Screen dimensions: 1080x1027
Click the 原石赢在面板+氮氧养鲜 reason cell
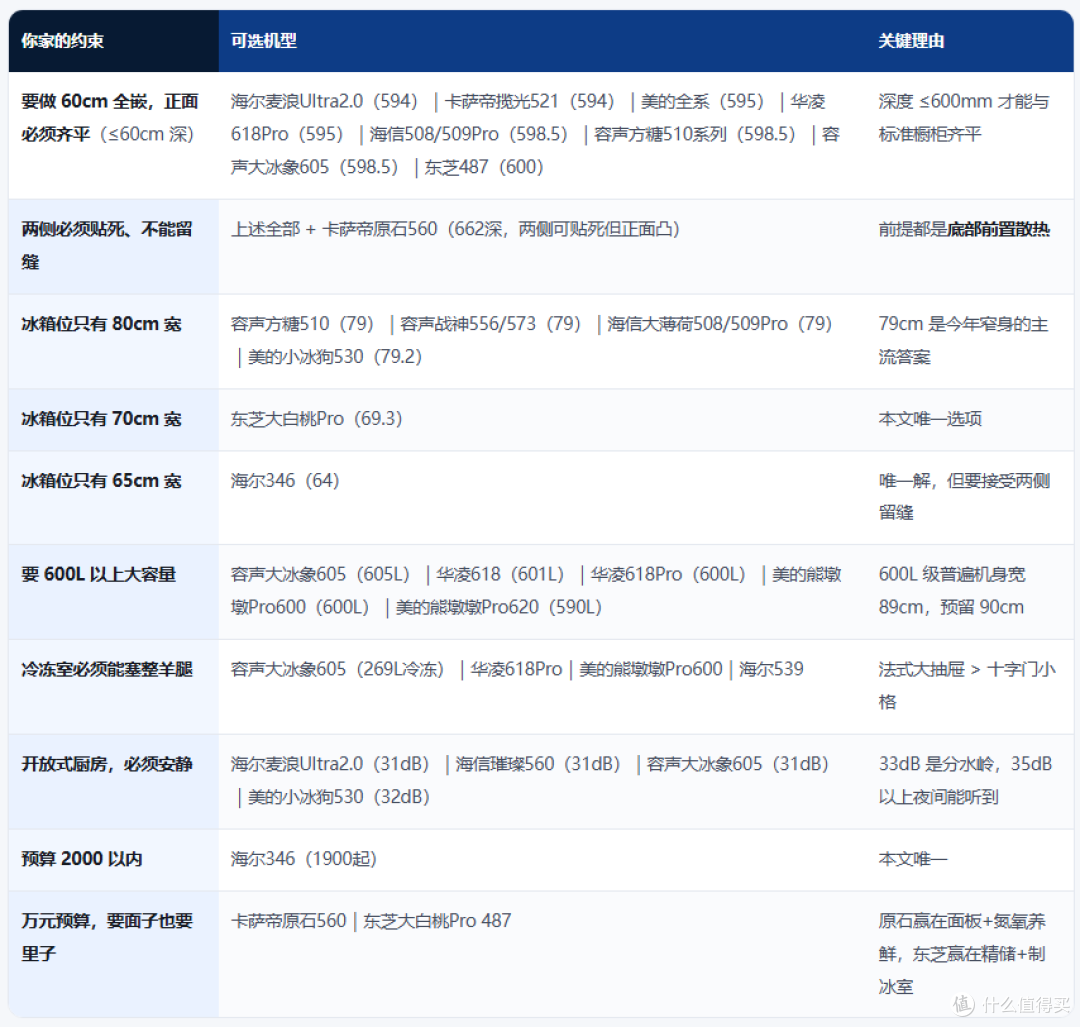point(969,954)
